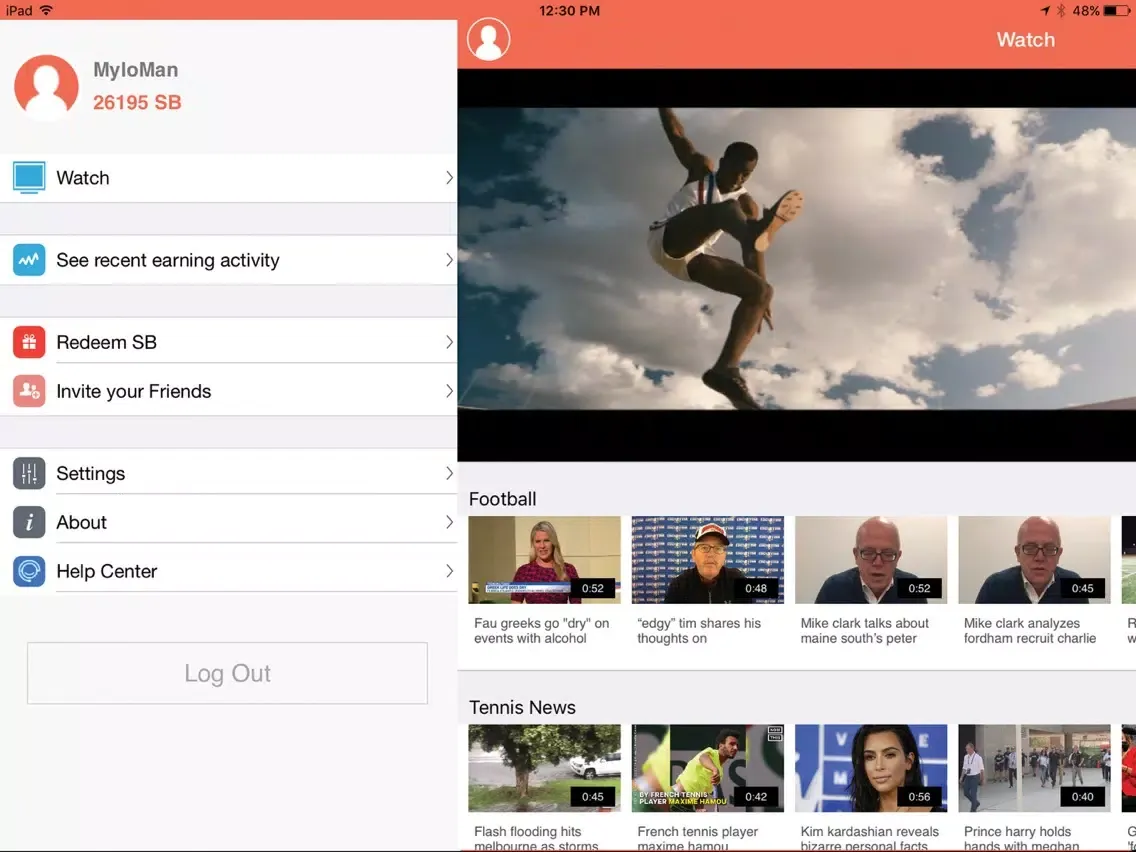The image size is (1136, 852).
Task: Click the Settings sliders icon
Action: pos(29,473)
